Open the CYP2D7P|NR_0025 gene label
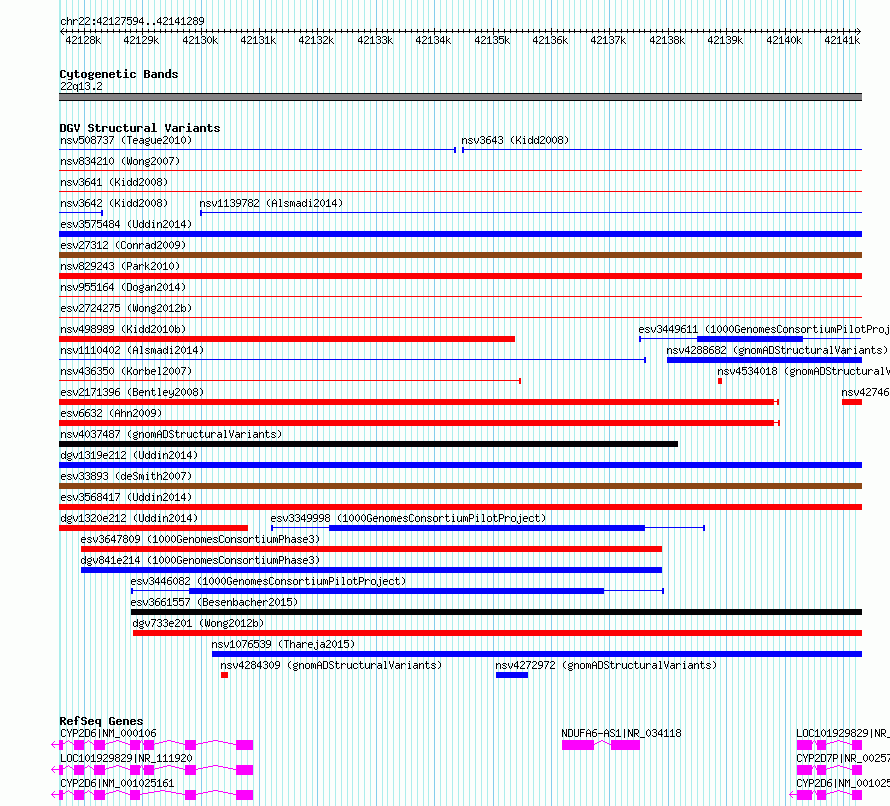 click(x=843, y=758)
